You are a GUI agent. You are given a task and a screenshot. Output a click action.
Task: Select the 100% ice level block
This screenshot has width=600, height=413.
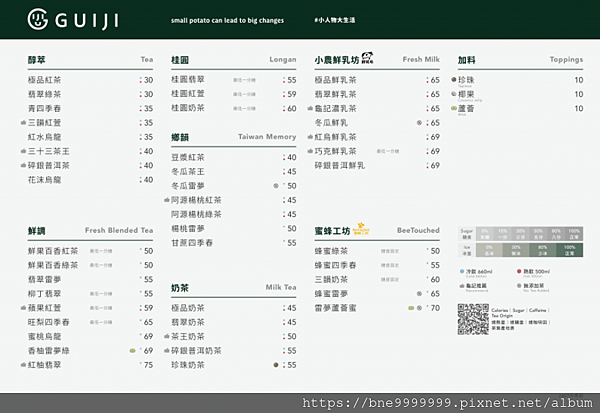569,250
